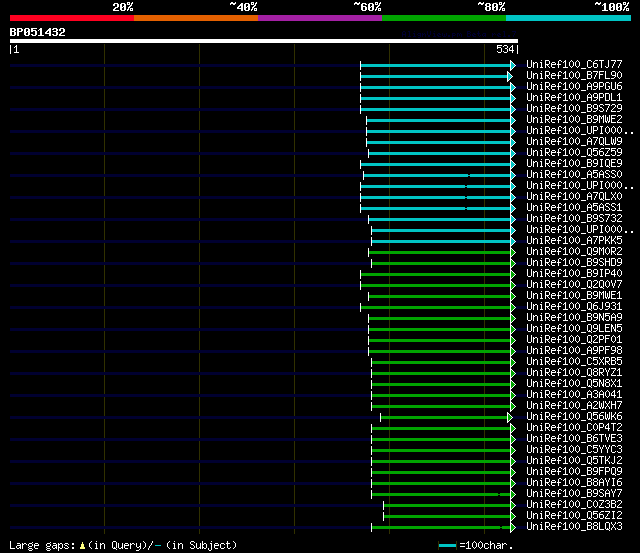
Task: Click the UniRef100_Q56Z59 subject name
Action: 574,153
